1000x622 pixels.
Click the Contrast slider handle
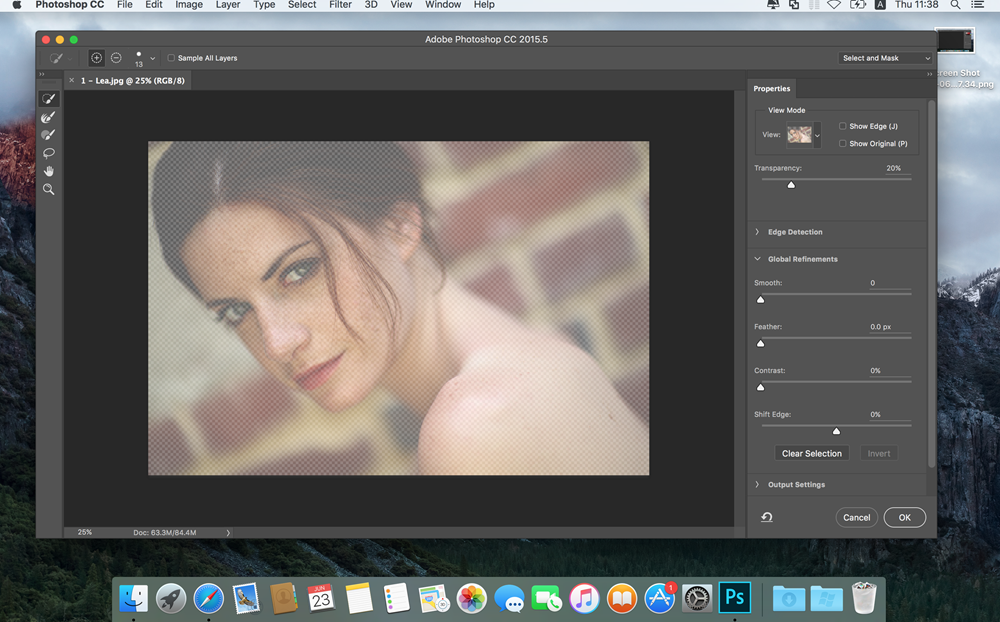(x=760, y=387)
